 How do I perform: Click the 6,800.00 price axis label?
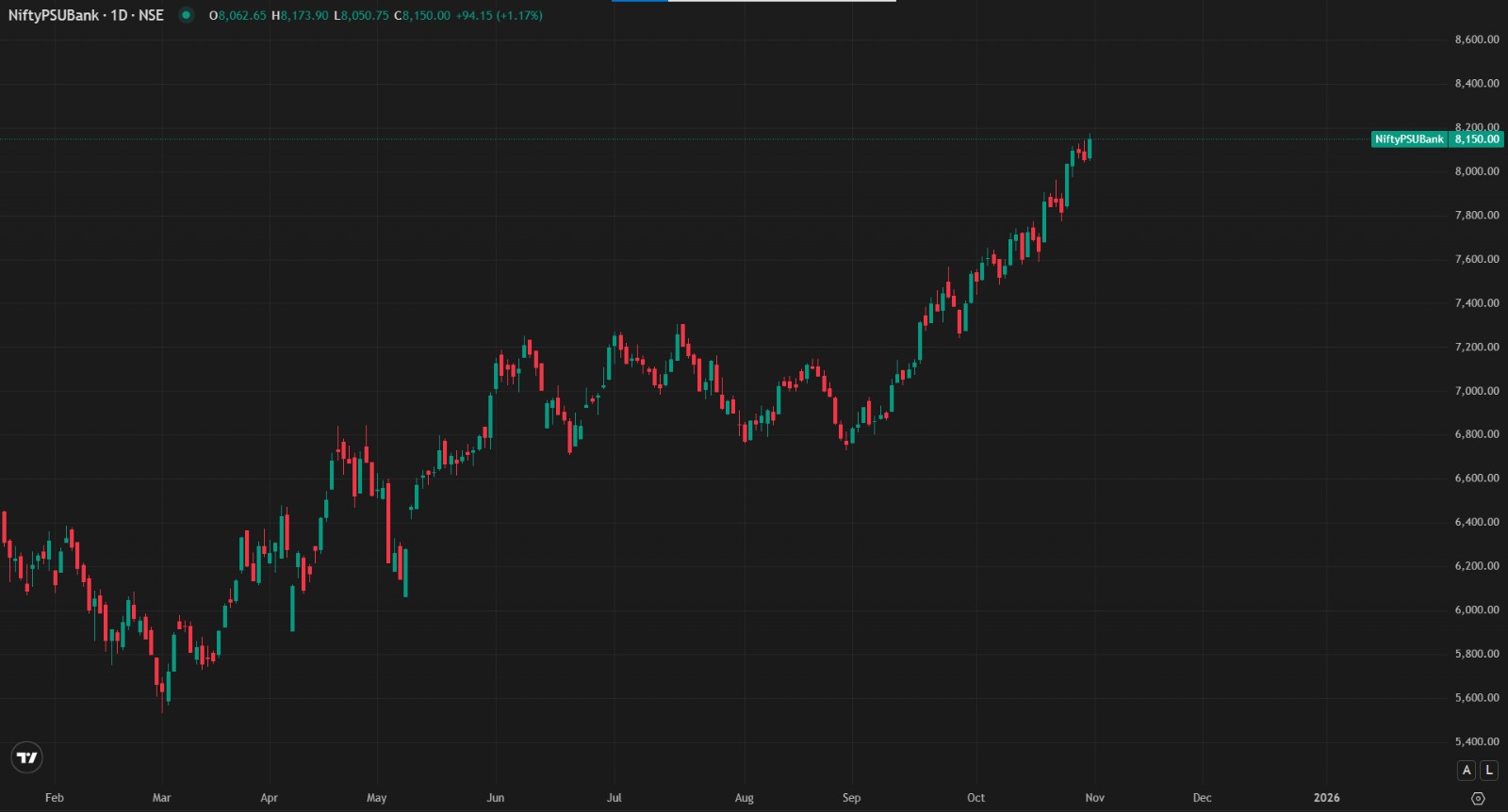1477,434
